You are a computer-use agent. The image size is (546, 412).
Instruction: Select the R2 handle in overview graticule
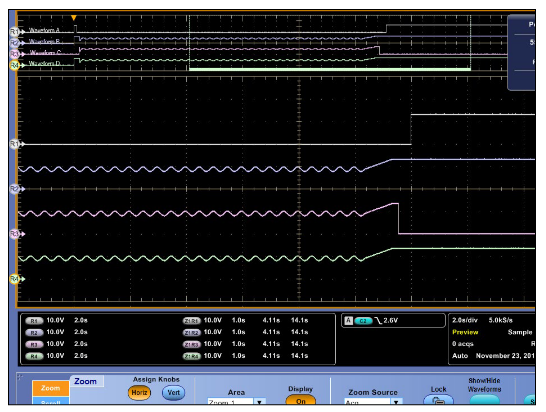coord(14,43)
